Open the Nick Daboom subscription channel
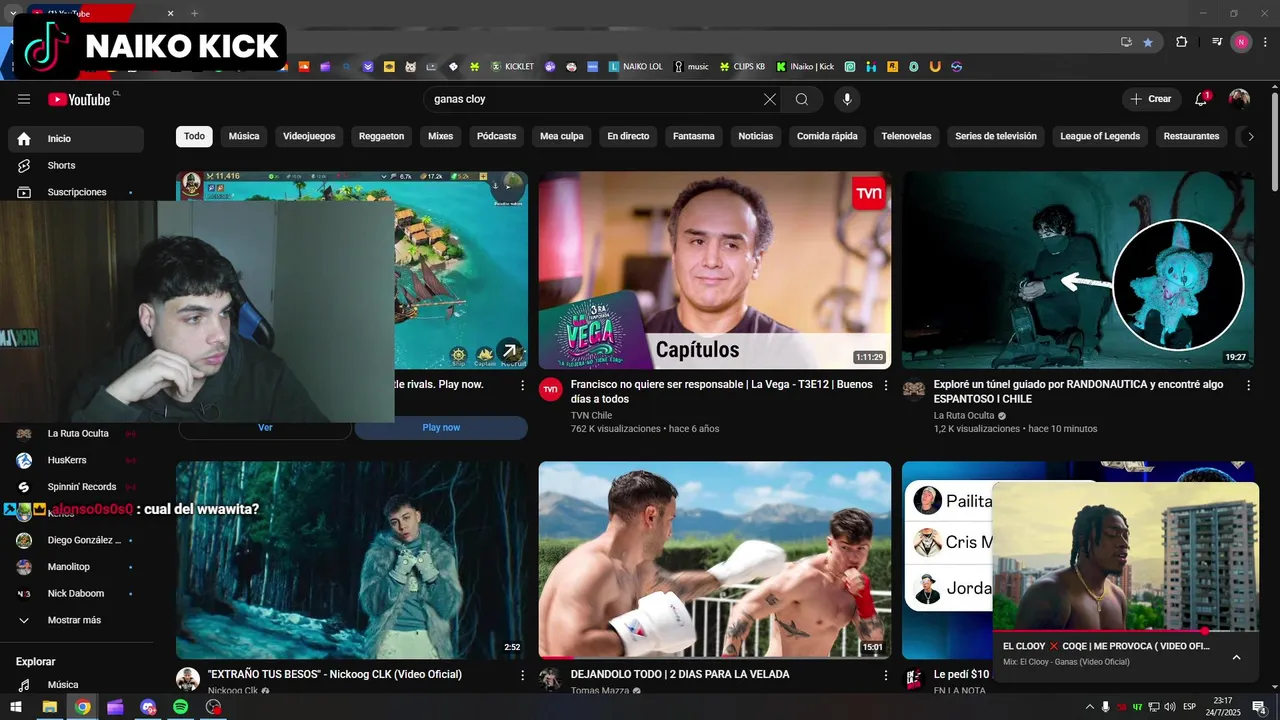The width and height of the screenshot is (1280, 720). point(76,593)
